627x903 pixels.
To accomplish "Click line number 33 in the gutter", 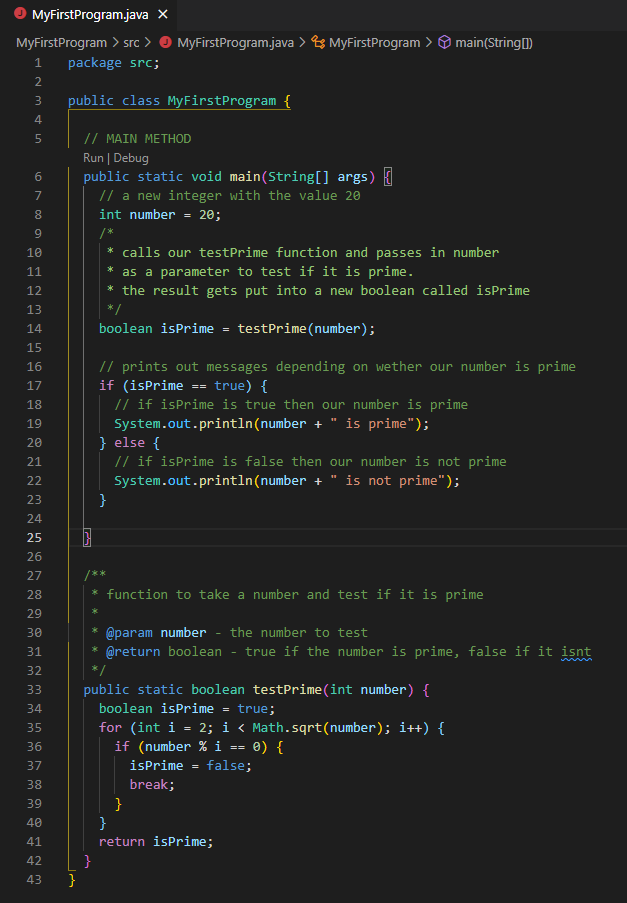I will (x=35, y=690).
